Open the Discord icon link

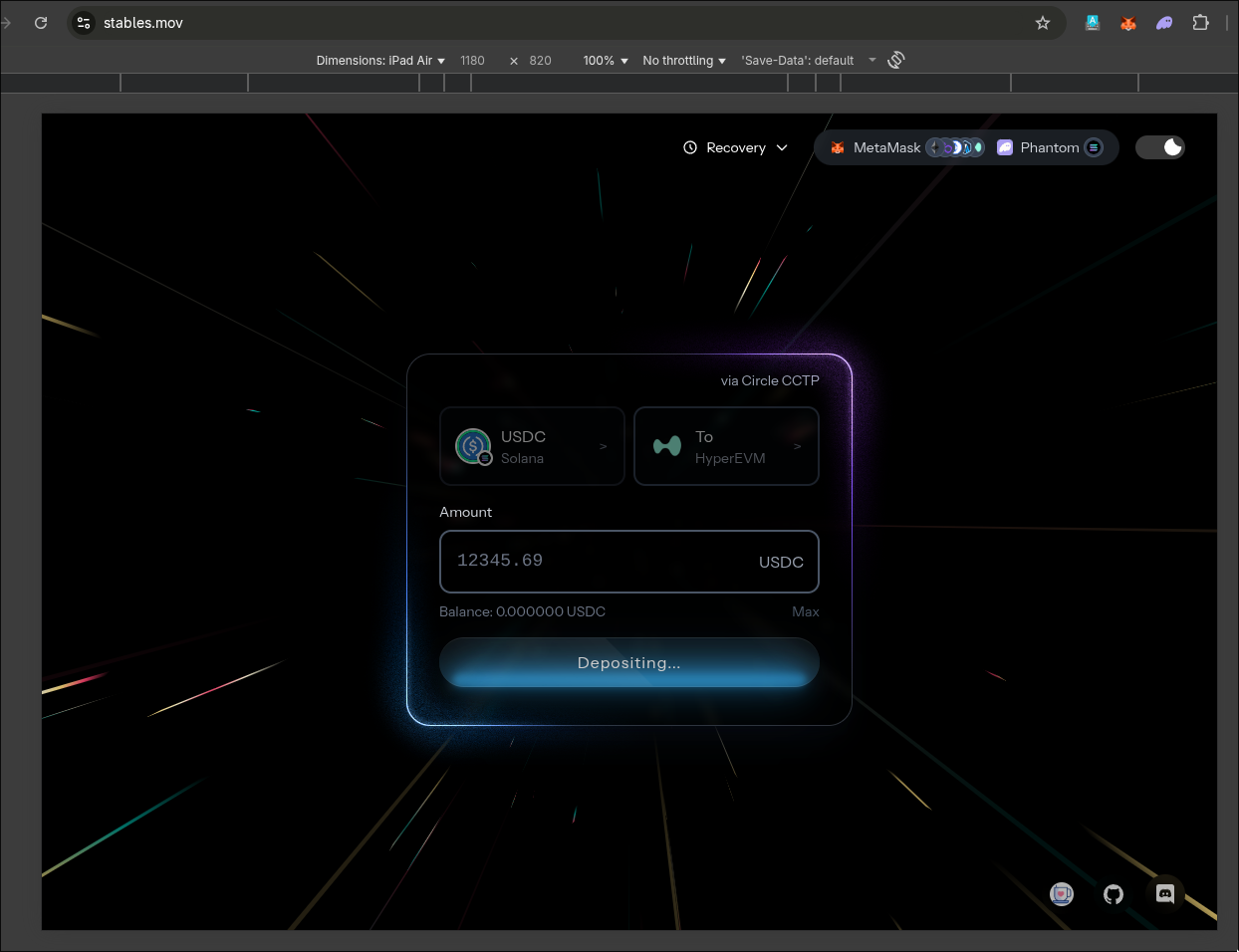coord(1164,894)
